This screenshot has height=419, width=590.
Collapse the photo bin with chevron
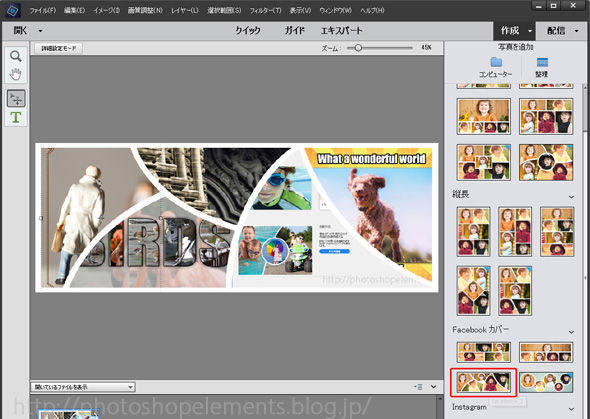click(x=433, y=387)
